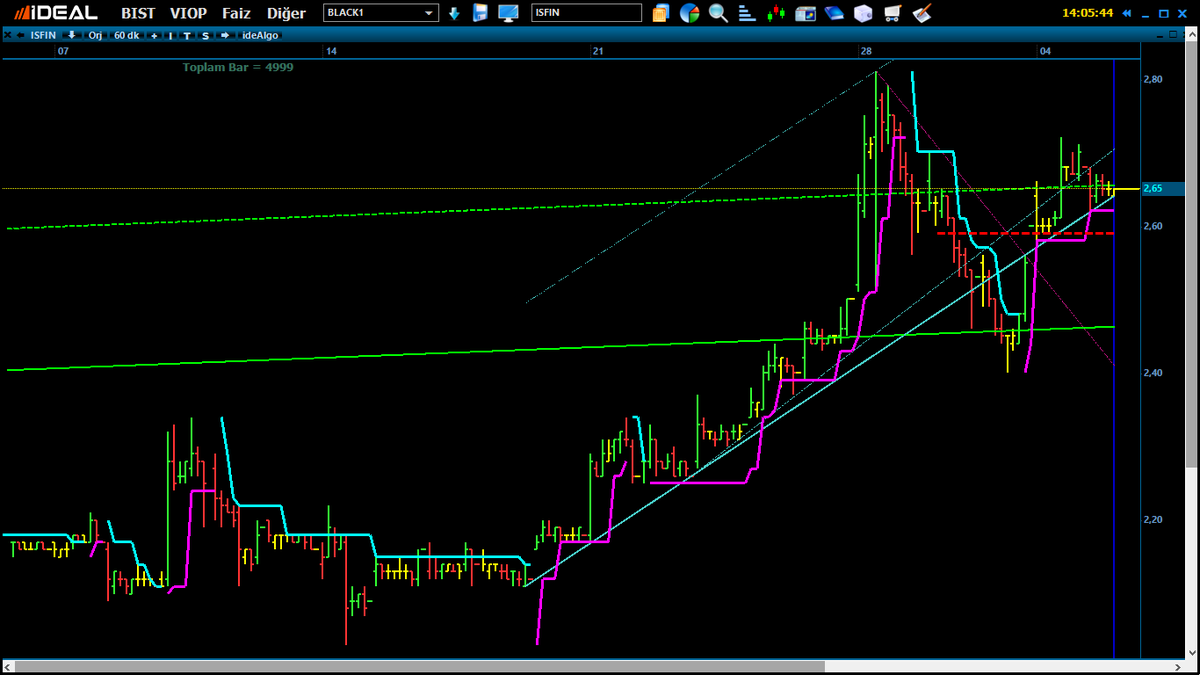Open the VIOP menu

point(188,13)
